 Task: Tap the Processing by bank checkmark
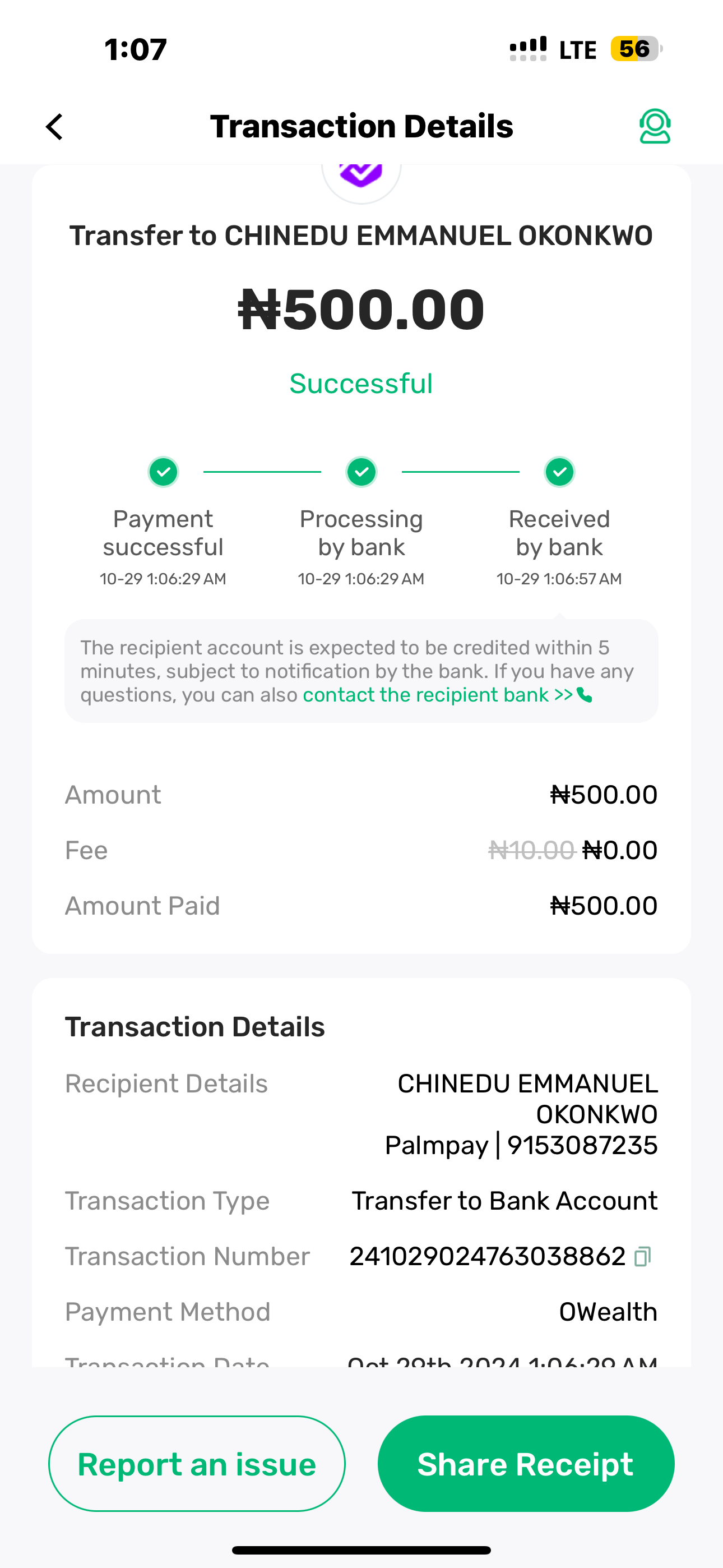(x=361, y=472)
